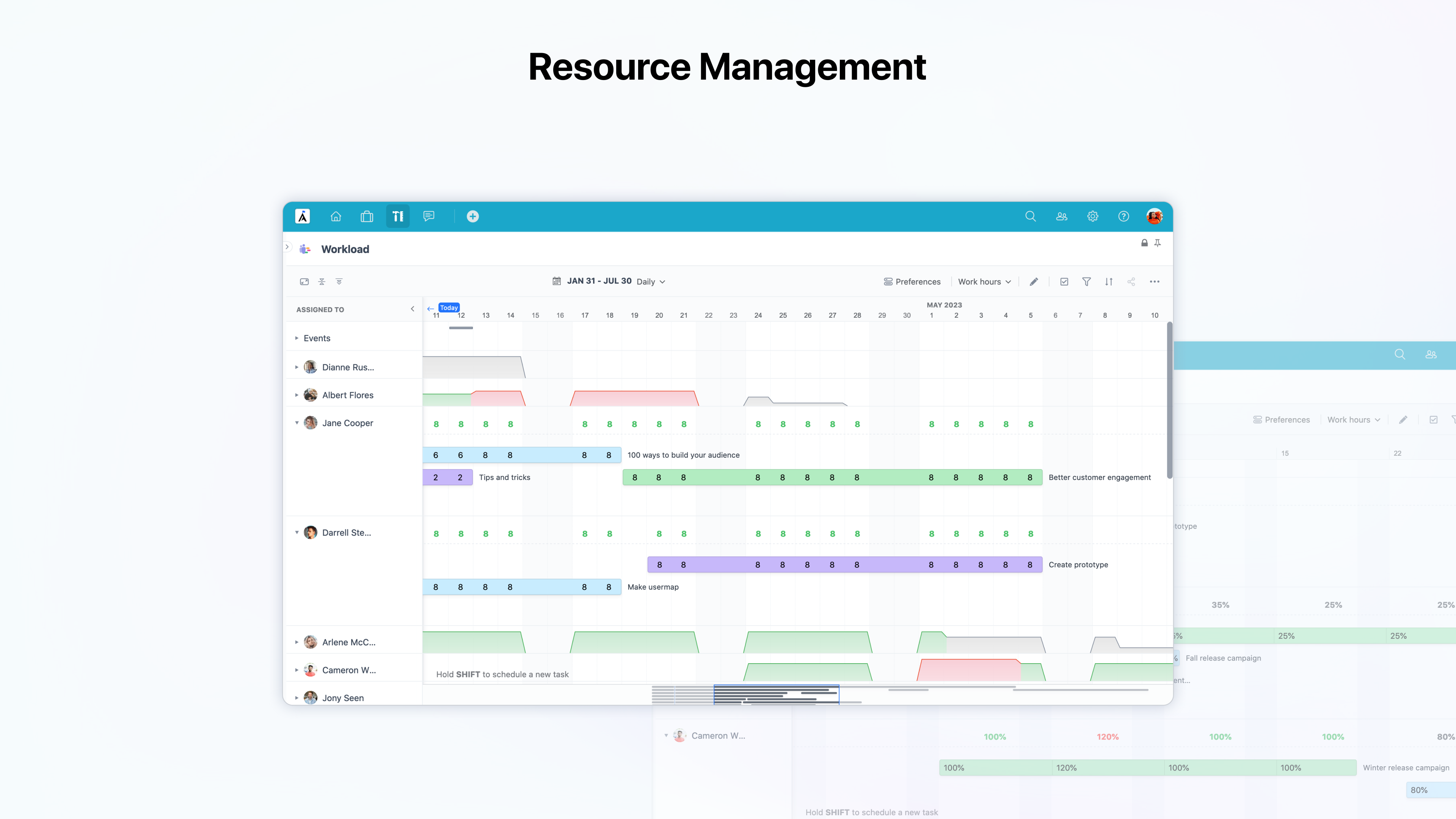
Task: Click the home icon in top bar
Action: (x=336, y=217)
